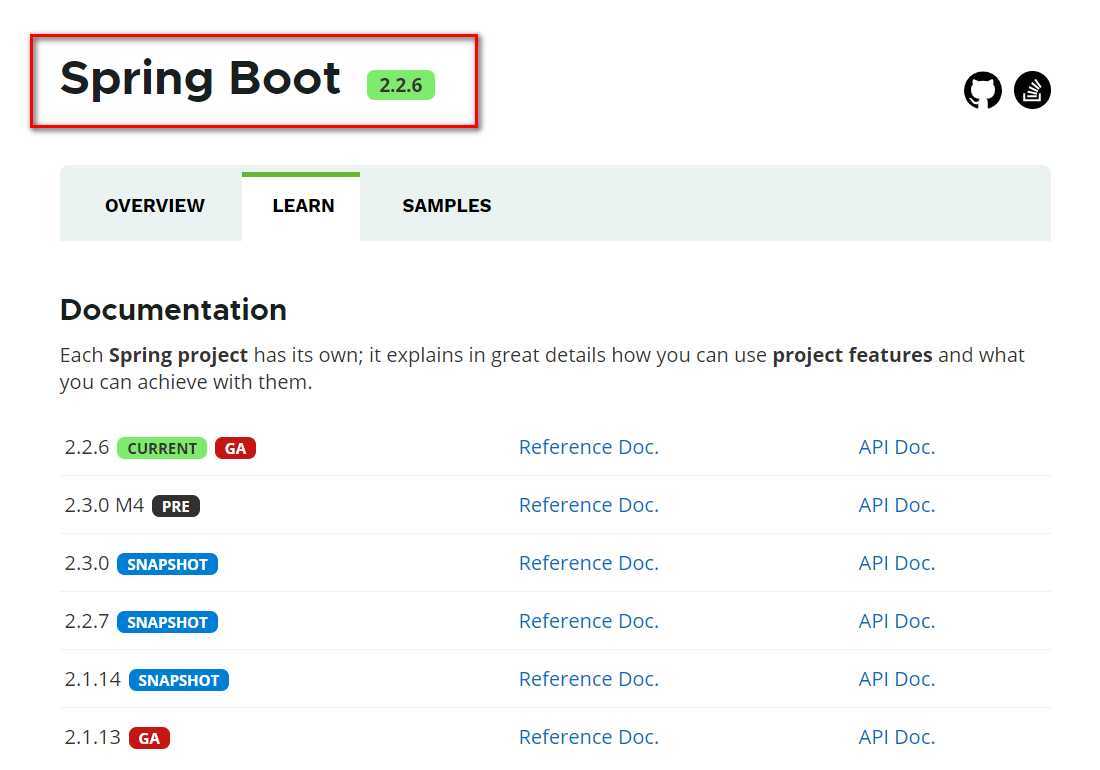Viewport: 1100px width, 770px height.
Task: Click the version number 2.2.7
Action: pyautogui.click(x=86, y=621)
